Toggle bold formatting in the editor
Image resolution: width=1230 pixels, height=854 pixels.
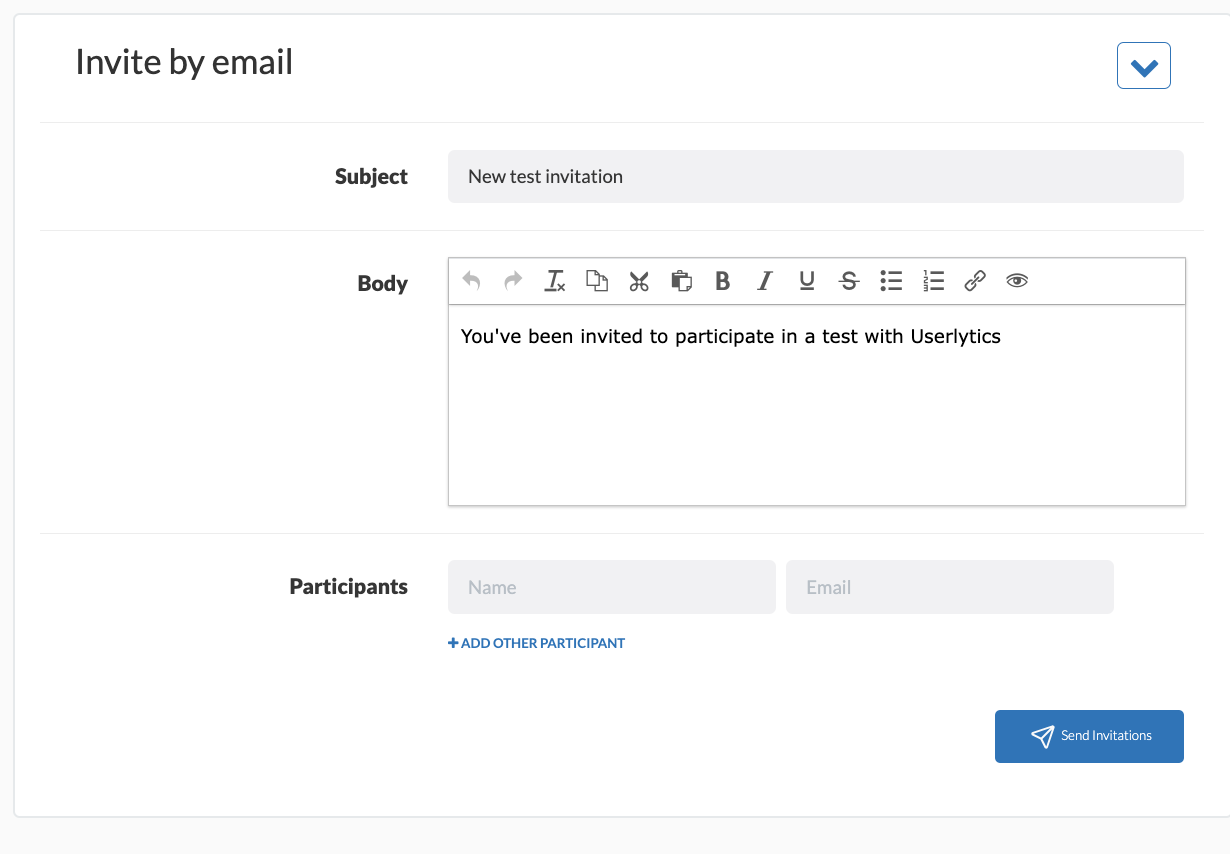pos(722,281)
